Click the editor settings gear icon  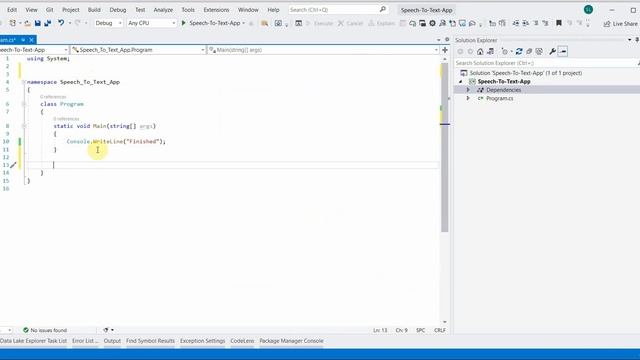click(447, 40)
